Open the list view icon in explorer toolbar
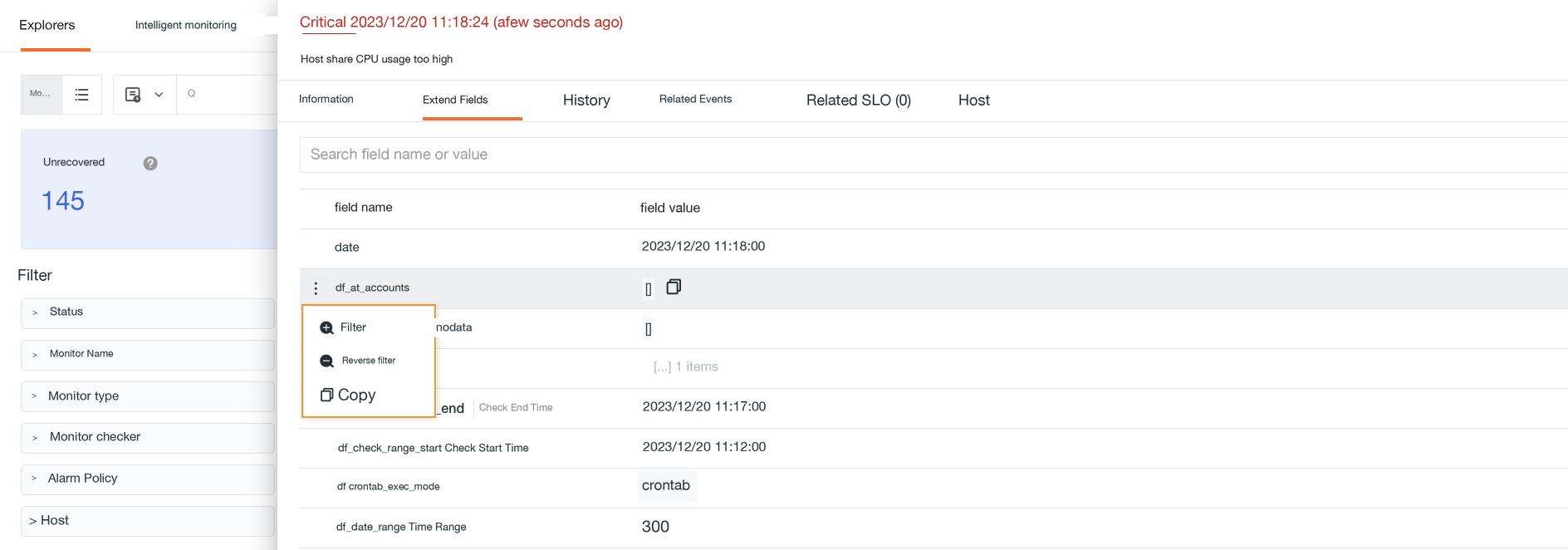Screen dimensions: 1568x550 tap(81, 95)
